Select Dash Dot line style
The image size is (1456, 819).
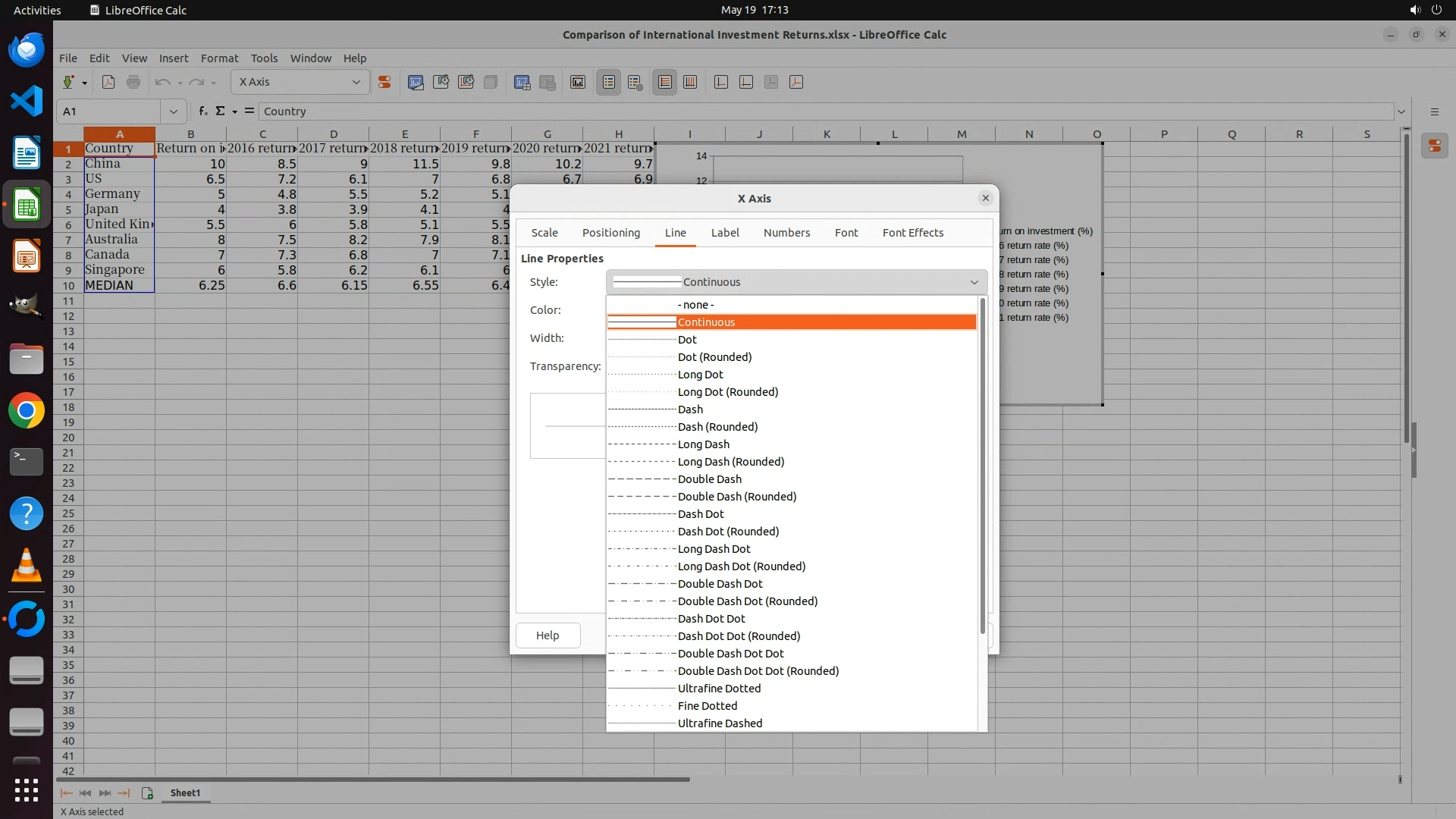click(x=701, y=514)
